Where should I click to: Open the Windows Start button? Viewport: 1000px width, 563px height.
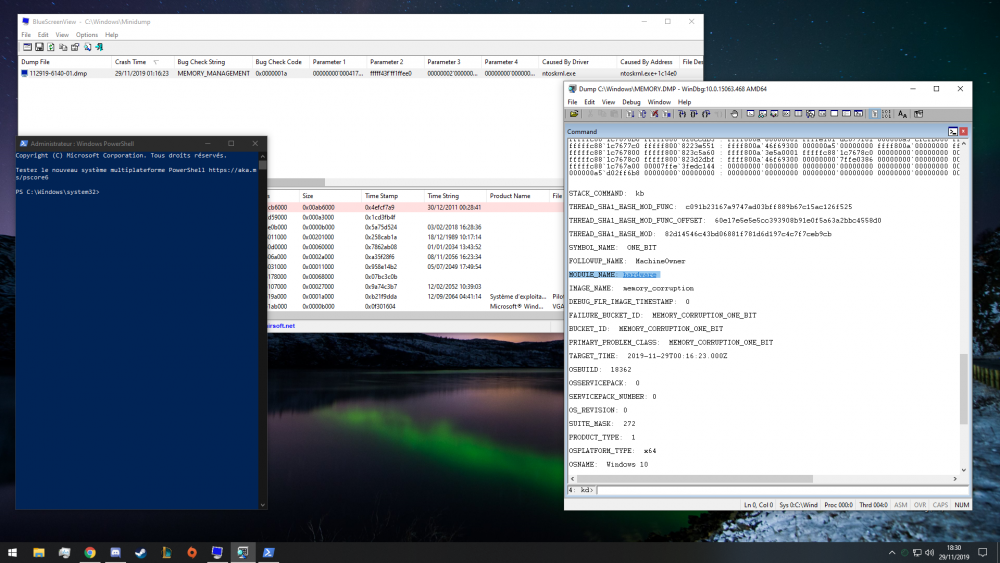pos(12,553)
